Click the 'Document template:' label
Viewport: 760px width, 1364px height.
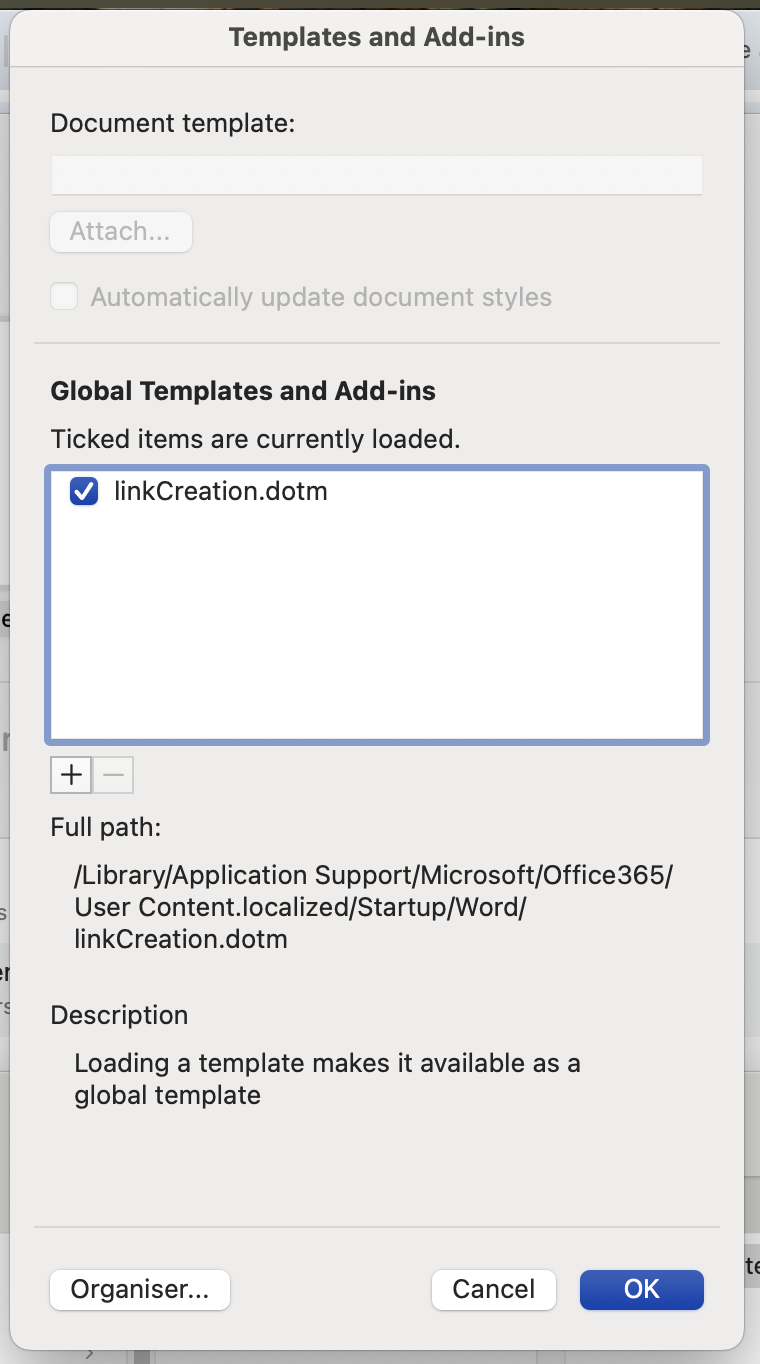[173, 123]
